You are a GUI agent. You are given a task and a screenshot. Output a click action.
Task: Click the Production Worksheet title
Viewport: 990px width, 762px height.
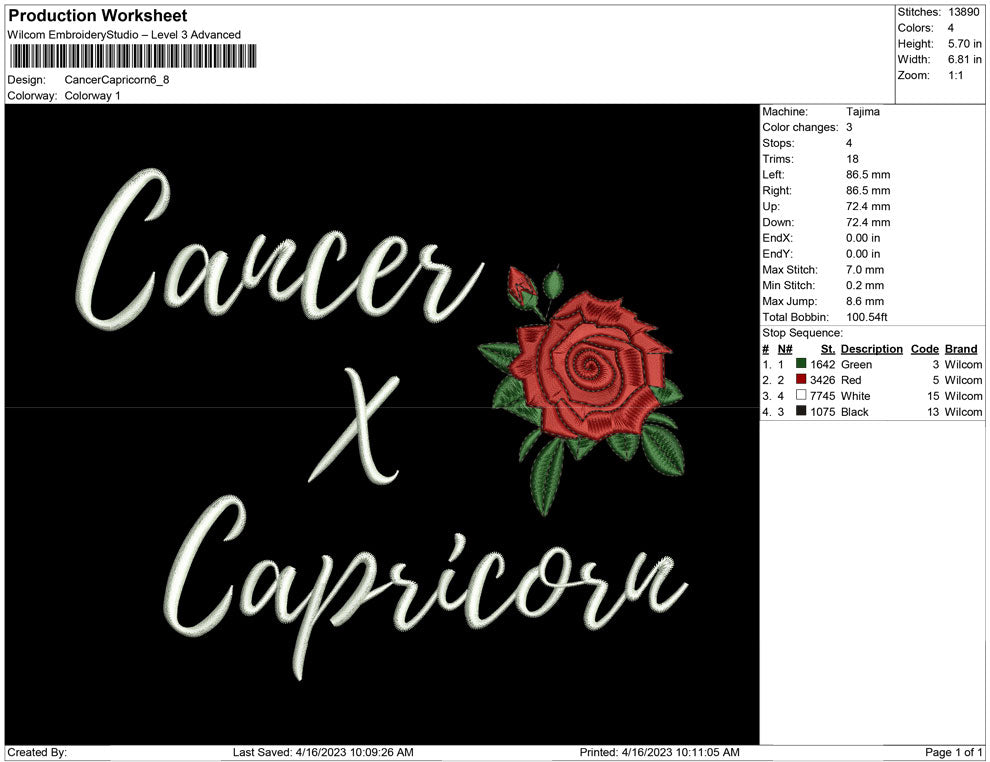[x=97, y=16]
